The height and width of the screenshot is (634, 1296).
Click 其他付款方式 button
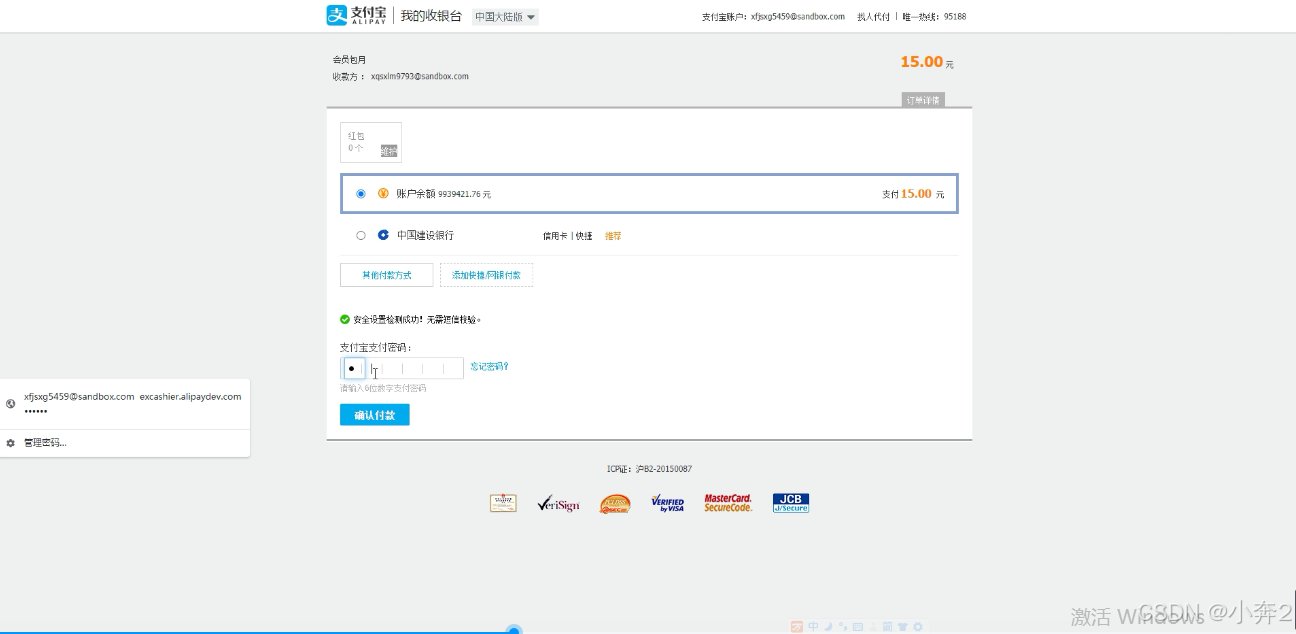(387, 275)
